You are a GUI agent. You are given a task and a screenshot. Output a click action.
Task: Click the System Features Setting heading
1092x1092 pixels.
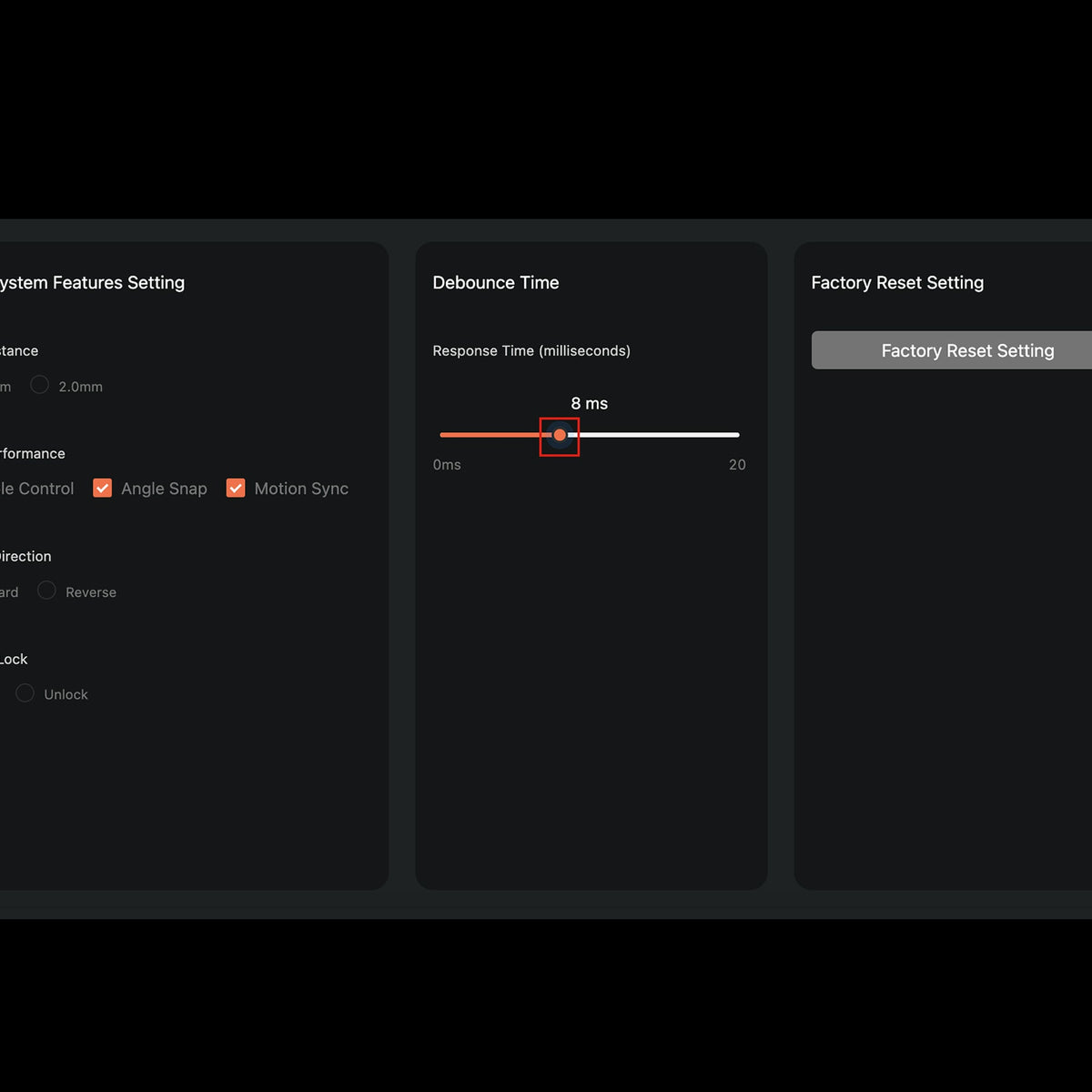91,282
